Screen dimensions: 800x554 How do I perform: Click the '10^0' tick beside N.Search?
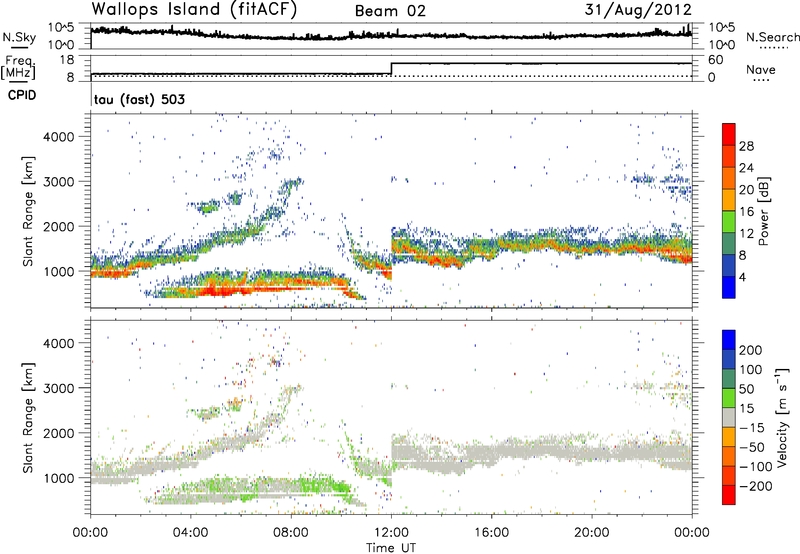tap(722, 45)
